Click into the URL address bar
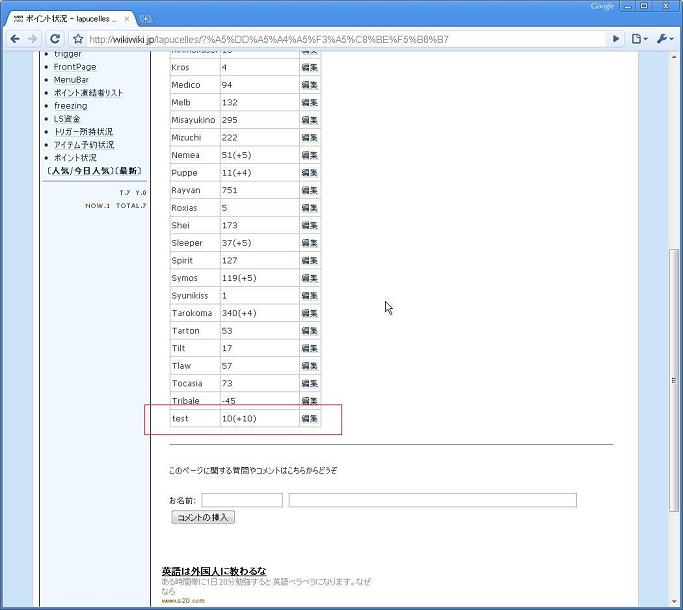Viewport: 683px width, 610px height. [x=340, y=39]
